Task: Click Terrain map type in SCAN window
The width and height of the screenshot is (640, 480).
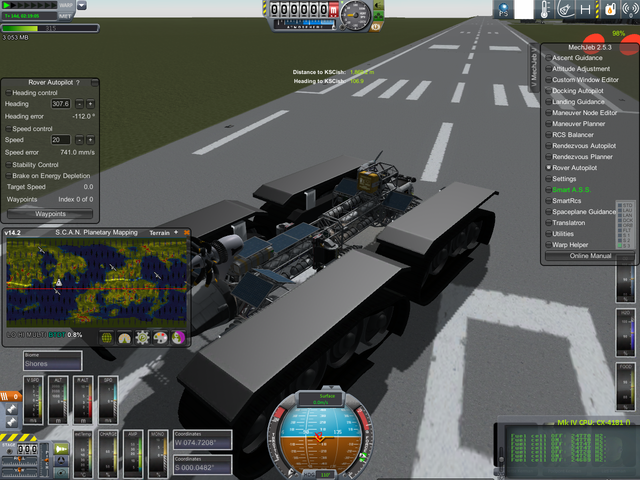Action: pyautogui.click(x=159, y=233)
